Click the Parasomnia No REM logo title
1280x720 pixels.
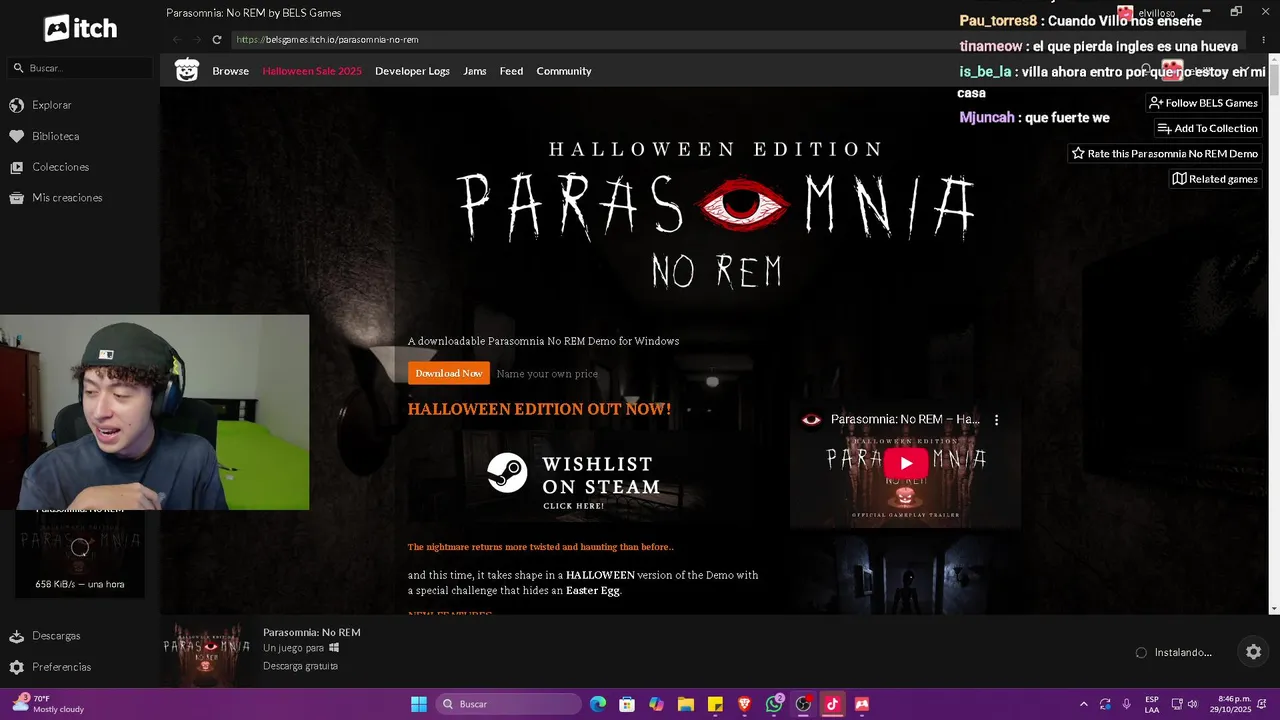[716, 216]
